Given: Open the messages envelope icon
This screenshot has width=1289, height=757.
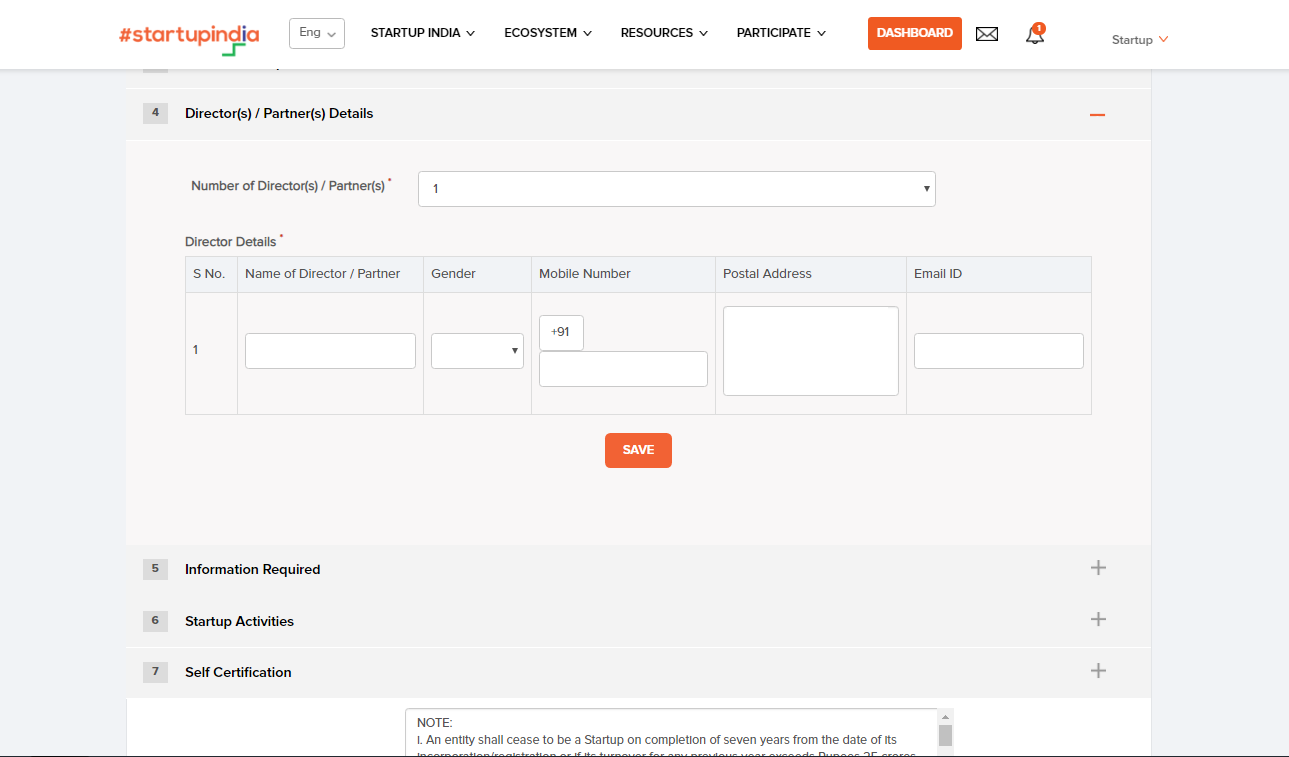Looking at the screenshot, I should (x=987, y=33).
